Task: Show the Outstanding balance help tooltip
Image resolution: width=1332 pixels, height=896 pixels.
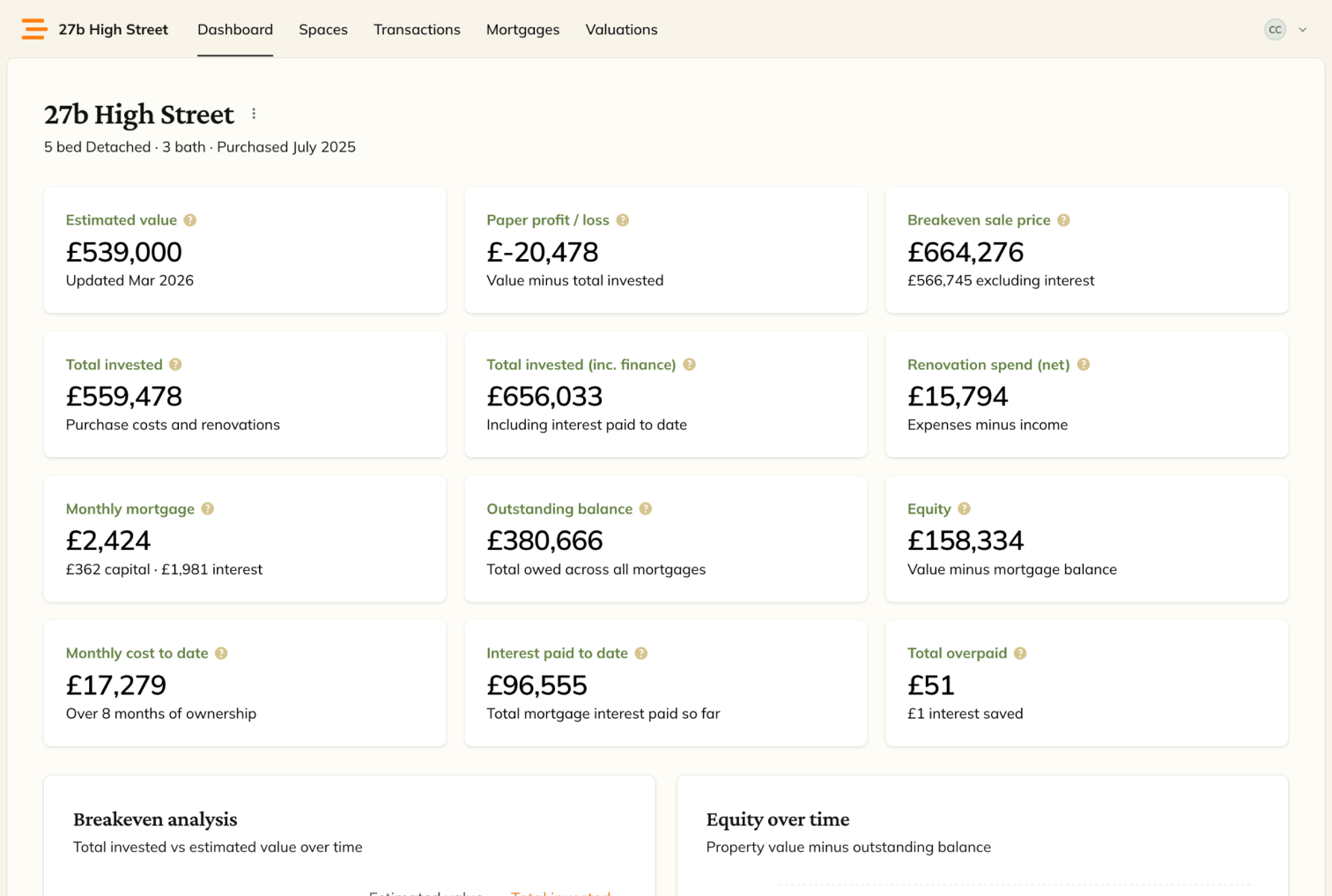Action: 646,509
